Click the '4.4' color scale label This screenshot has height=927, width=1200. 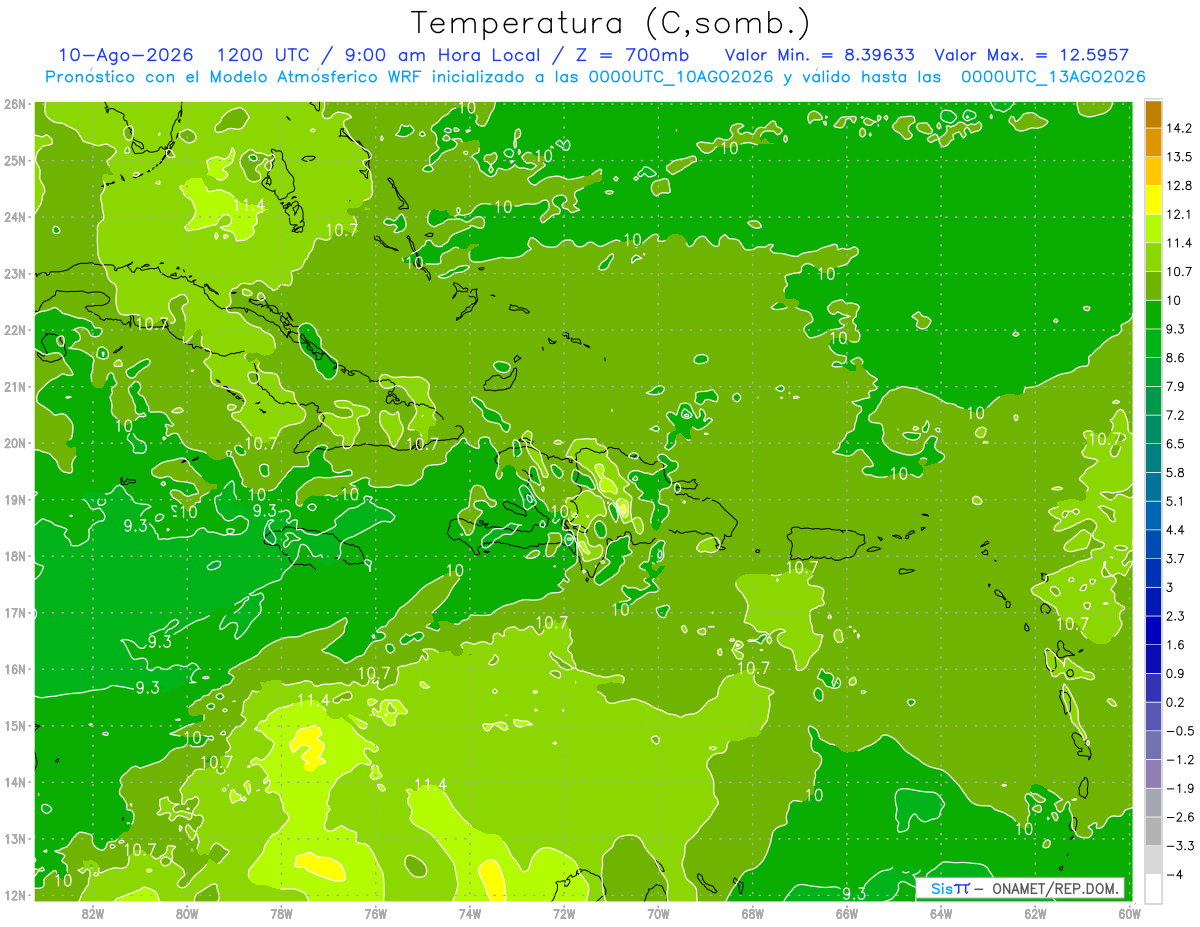[x=1176, y=529]
